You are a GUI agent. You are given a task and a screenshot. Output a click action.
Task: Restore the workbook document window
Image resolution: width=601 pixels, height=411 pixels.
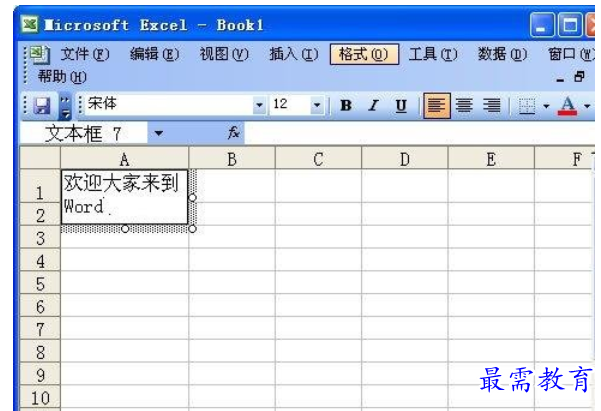(x=579, y=77)
